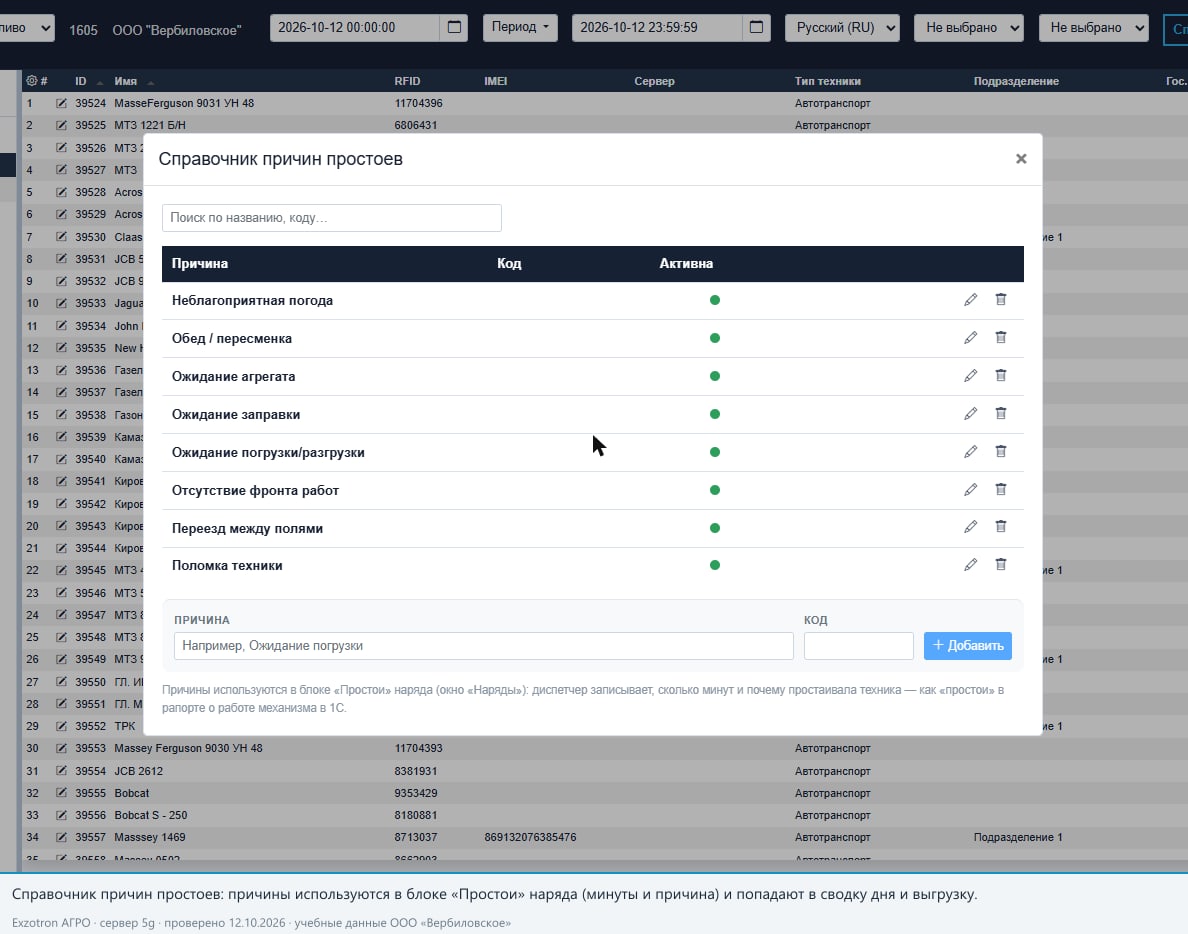
Task: Click the new «Причина» name input
Action: [x=483, y=645]
